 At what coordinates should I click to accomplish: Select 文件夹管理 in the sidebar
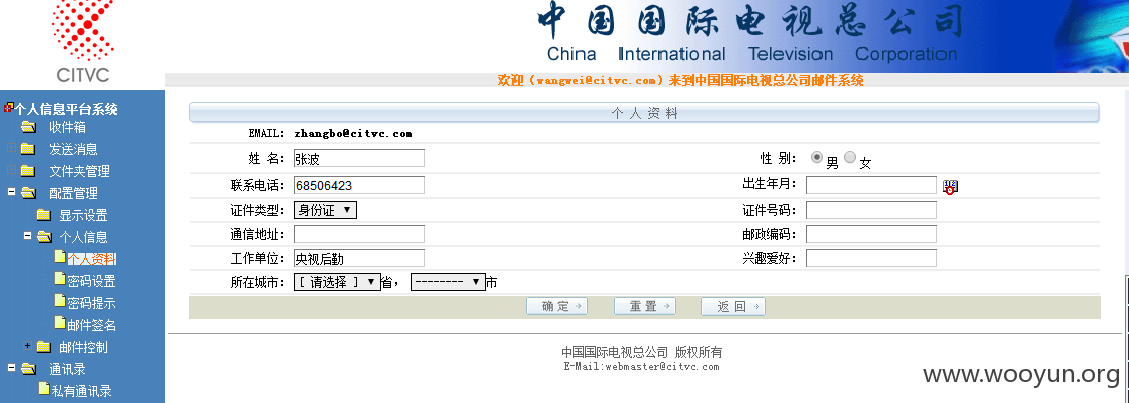pos(79,171)
